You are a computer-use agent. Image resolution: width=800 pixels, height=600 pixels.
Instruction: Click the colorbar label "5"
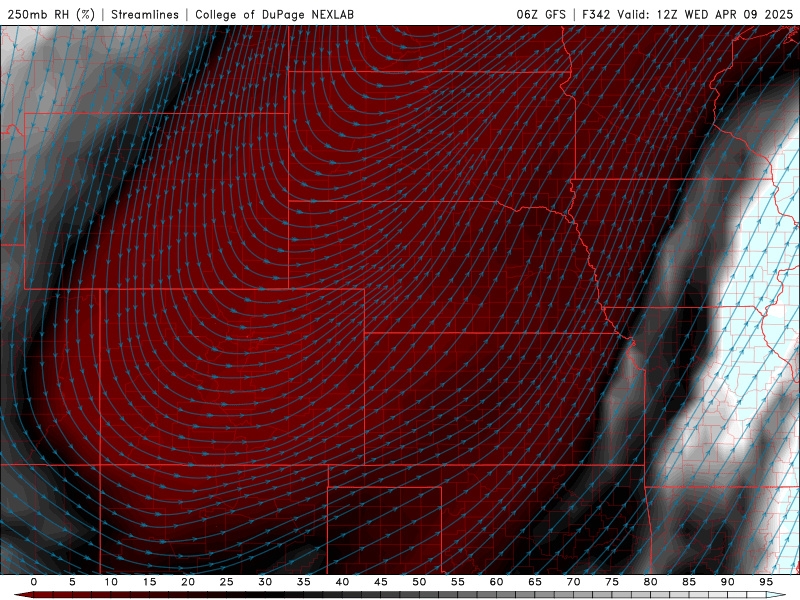tap(72, 582)
